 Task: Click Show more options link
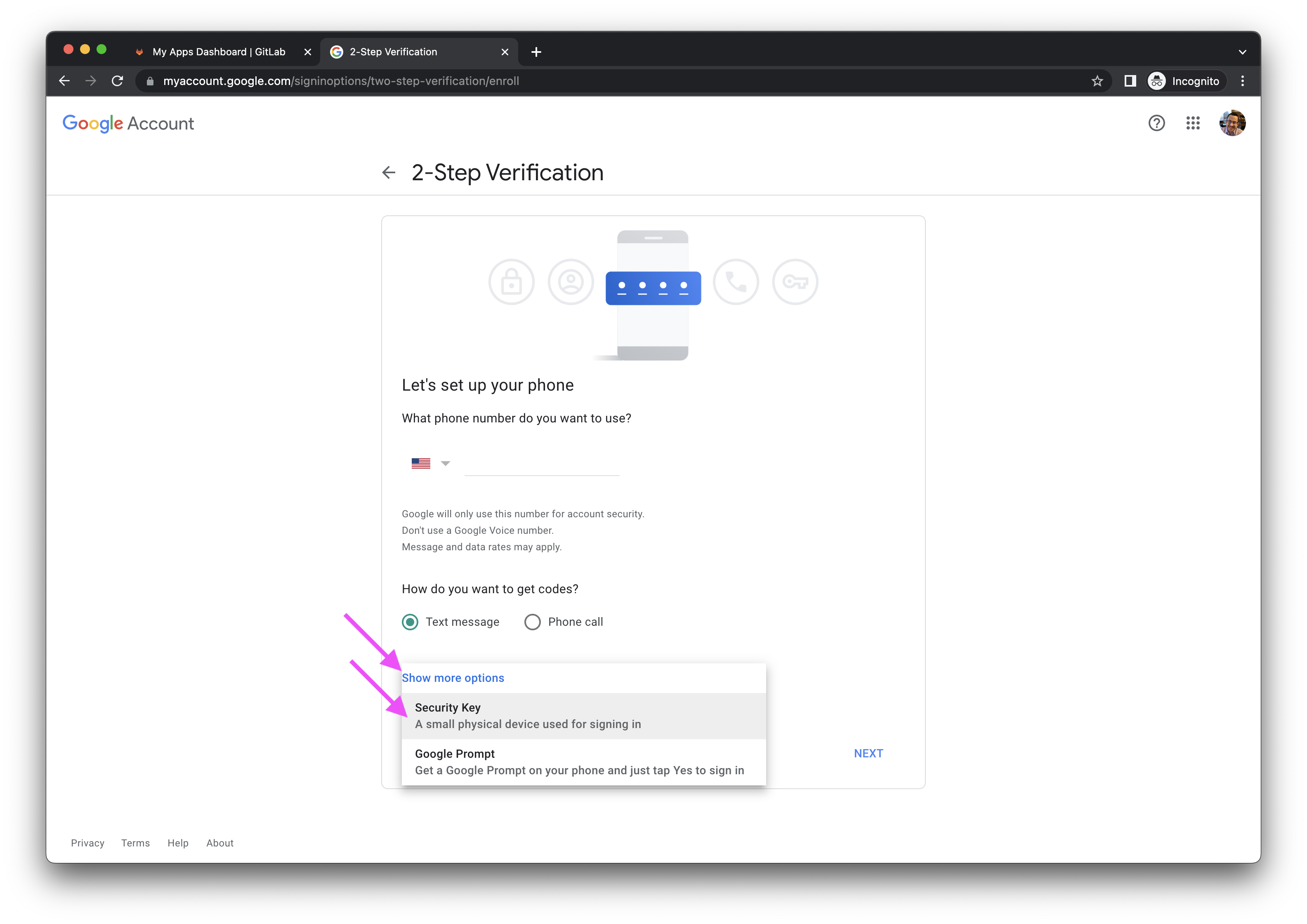[453, 677]
